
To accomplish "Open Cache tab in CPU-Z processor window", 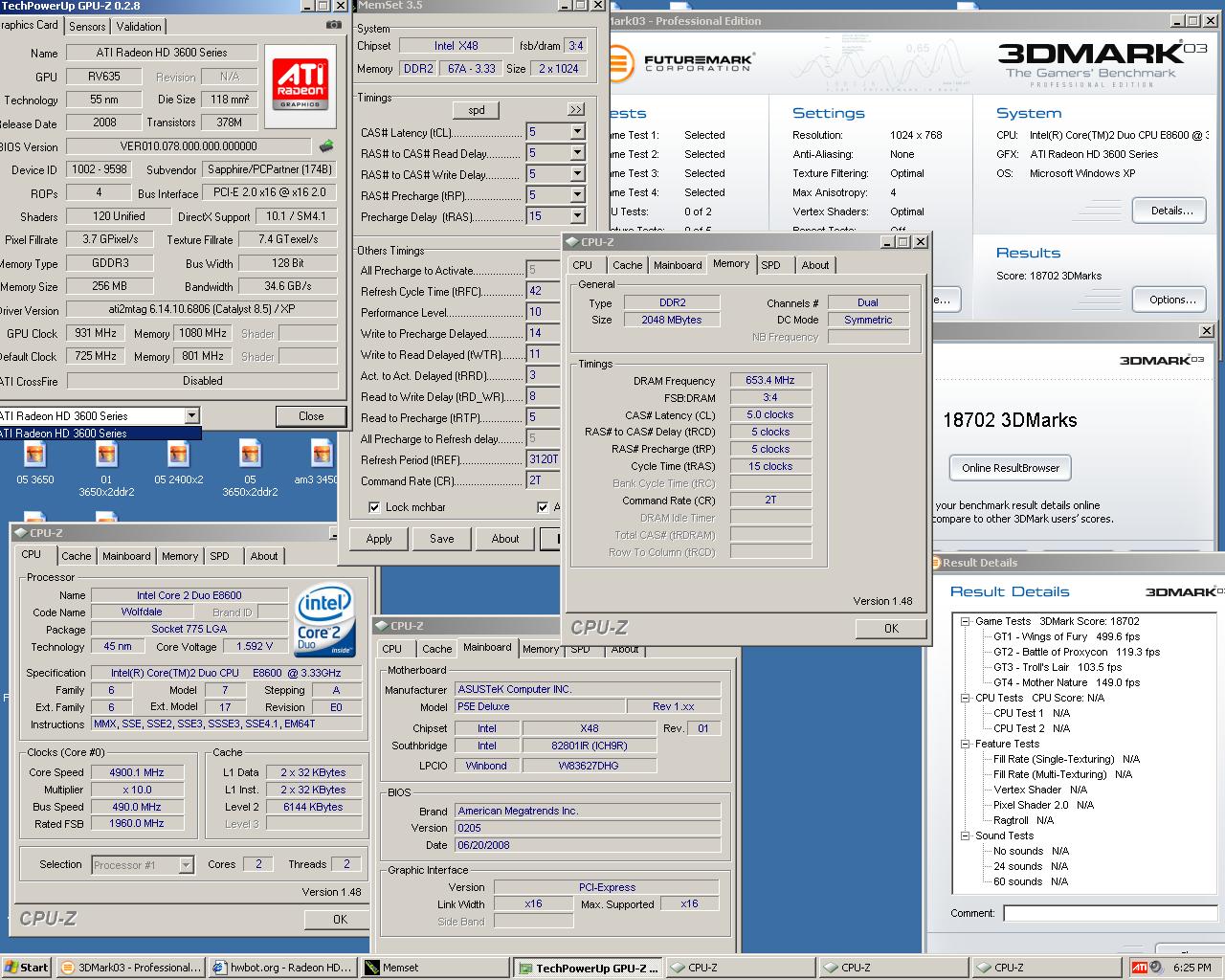I will click(x=77, y=556).
